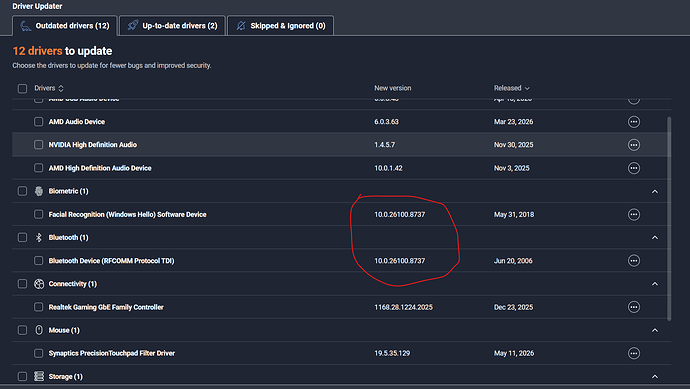The width and height of the screenshot is (690, 389).
Task: Click version 19.5.35.129 cell
Action: coord(392,353)
